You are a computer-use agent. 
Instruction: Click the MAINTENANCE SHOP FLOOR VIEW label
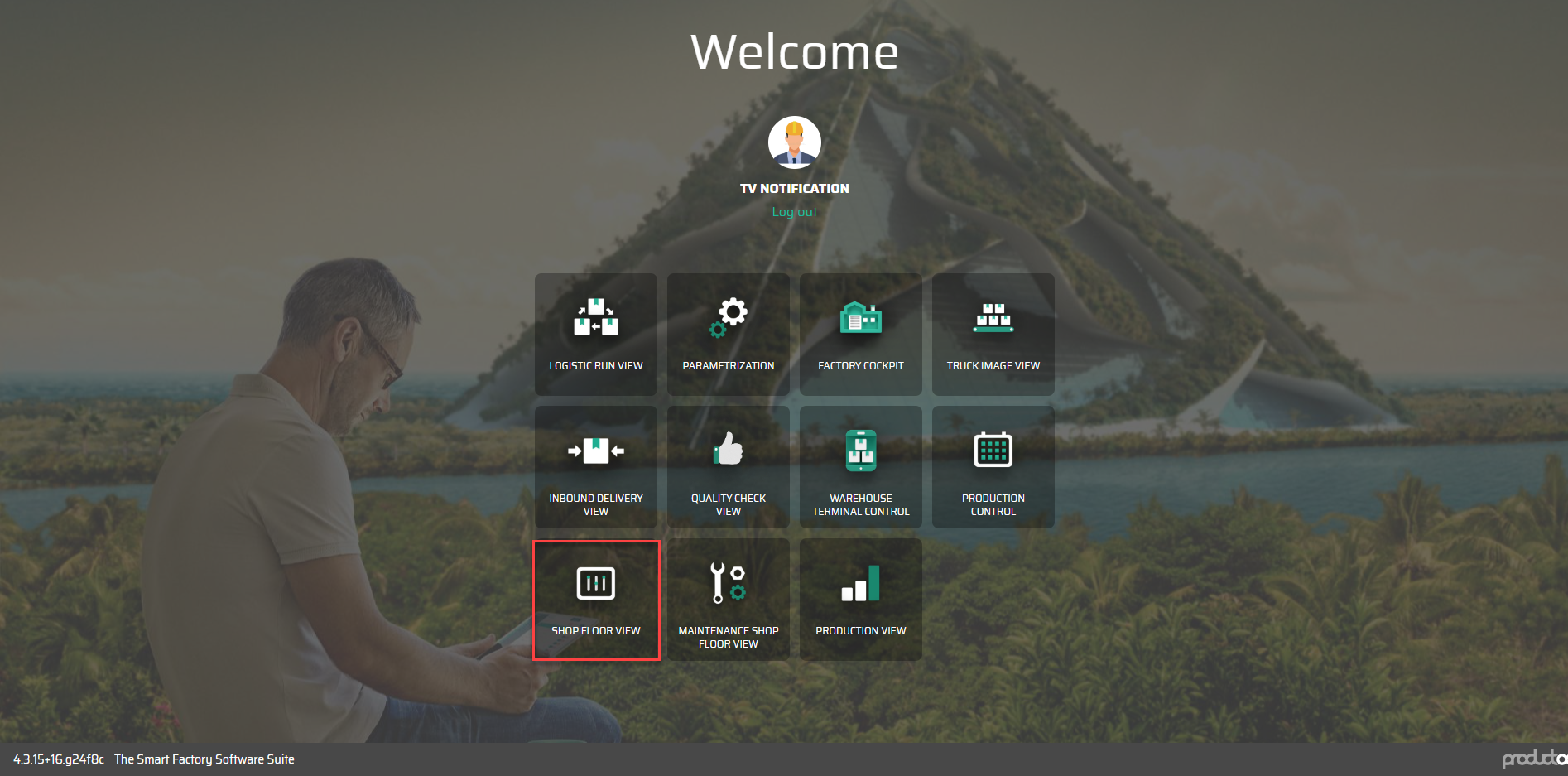click(729, 637)
